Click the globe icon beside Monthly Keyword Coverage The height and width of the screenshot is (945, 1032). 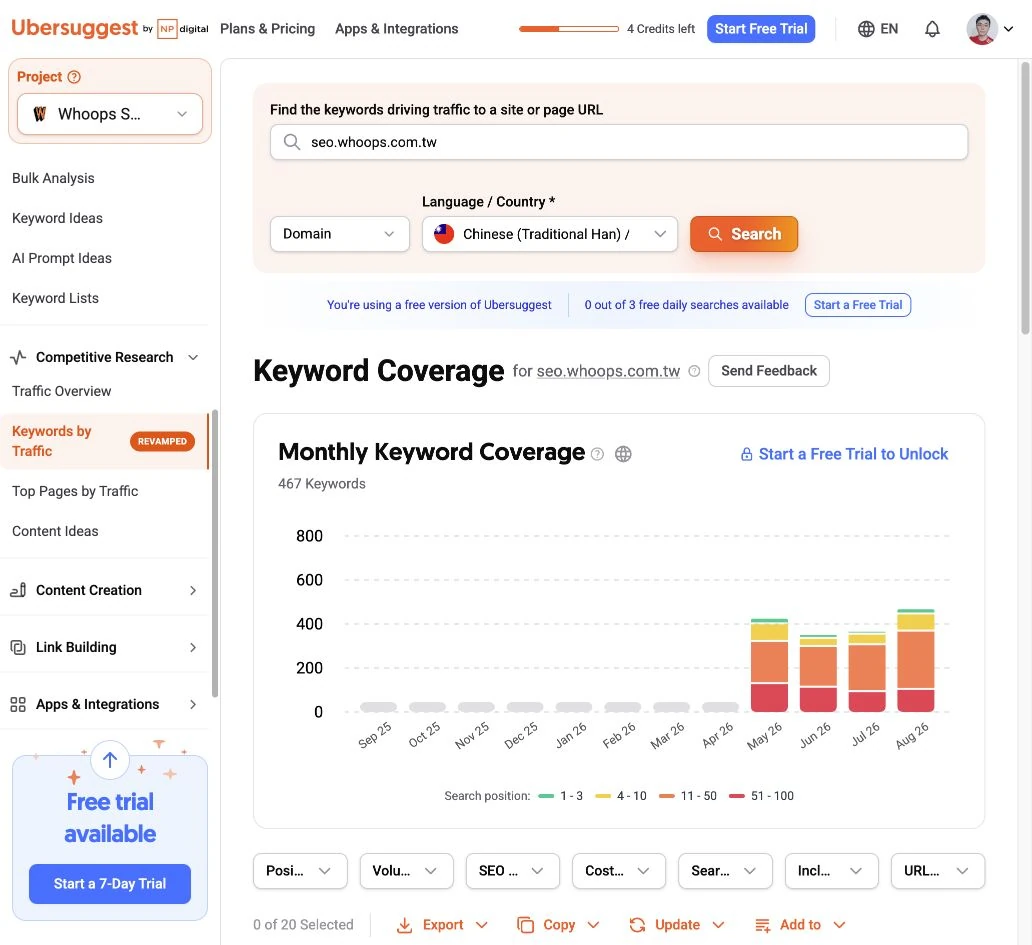pyautogui.click(x=623, y=454)
